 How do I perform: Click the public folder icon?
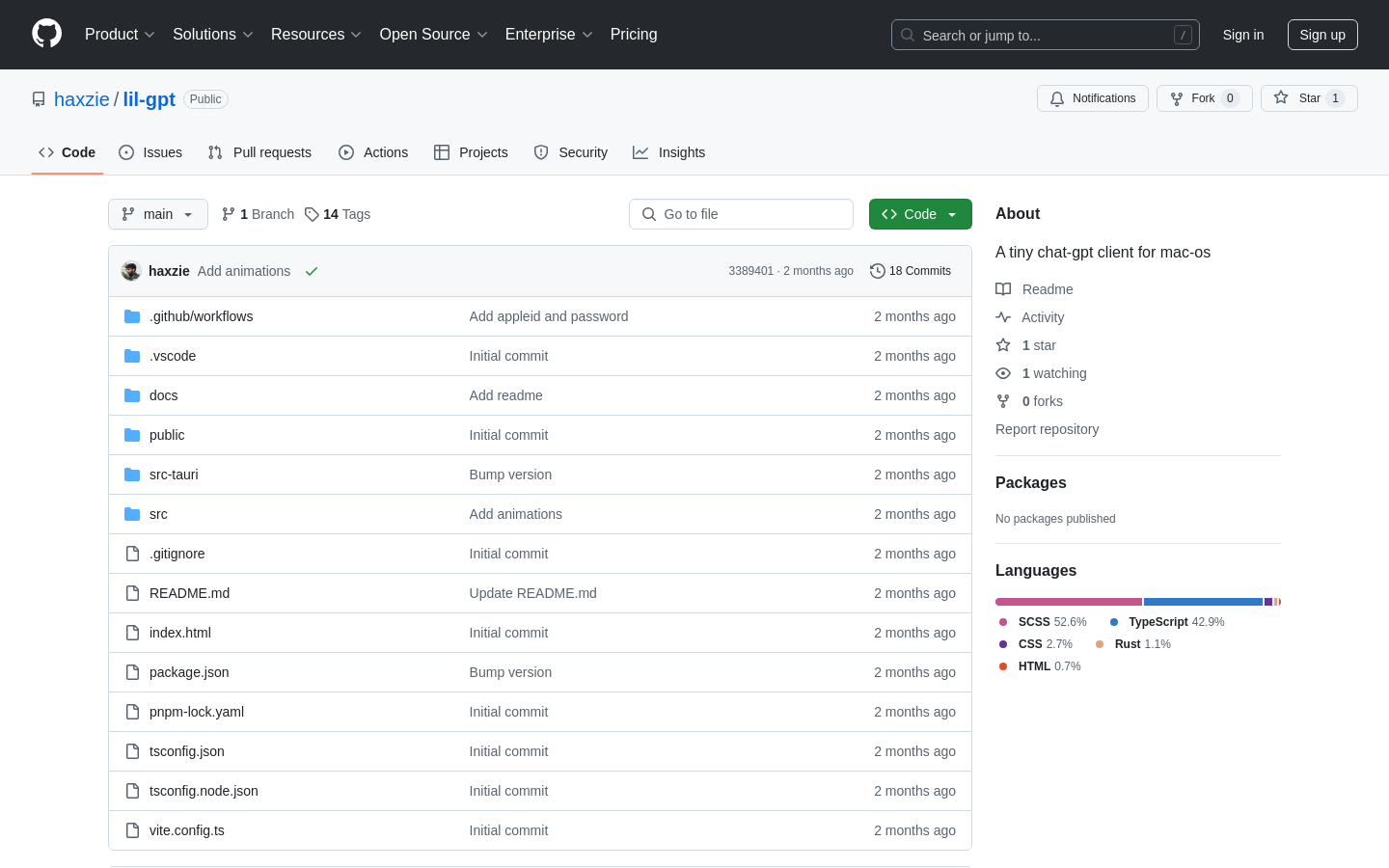[x=132, y=435]
